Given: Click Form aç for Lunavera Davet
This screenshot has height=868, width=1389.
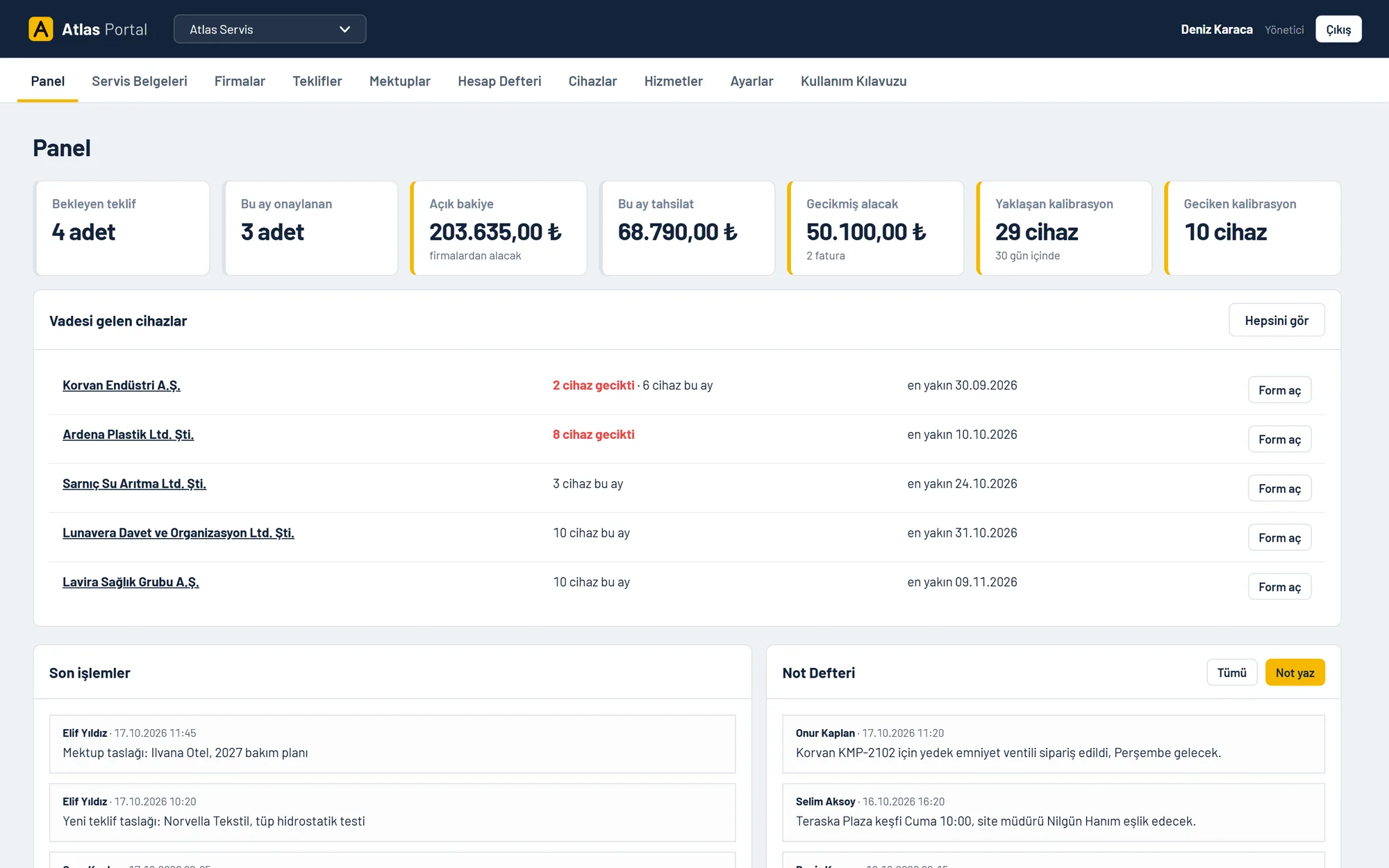Looking at the screenshot, I should (1279, 538).
